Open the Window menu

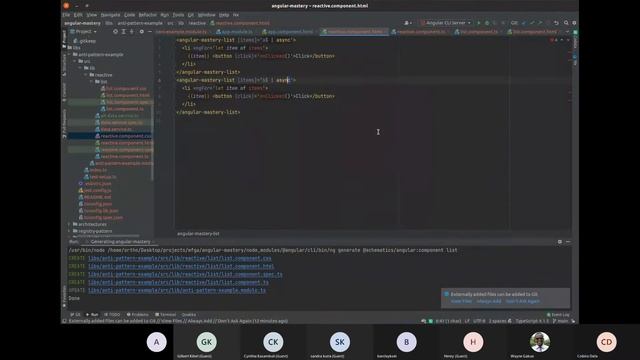[x=207, y=15]
